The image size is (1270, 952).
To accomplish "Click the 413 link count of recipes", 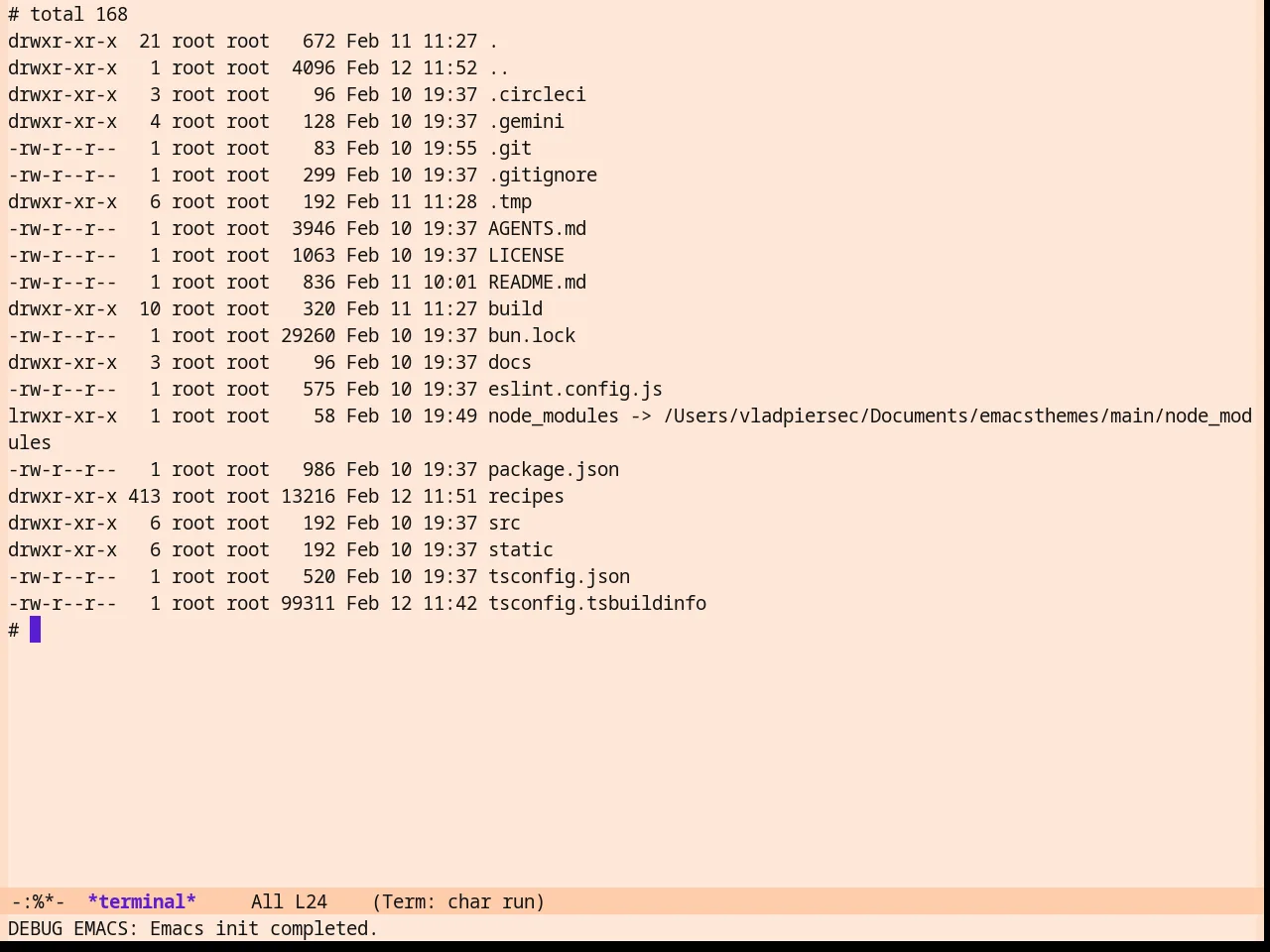I will click(144, 497).
